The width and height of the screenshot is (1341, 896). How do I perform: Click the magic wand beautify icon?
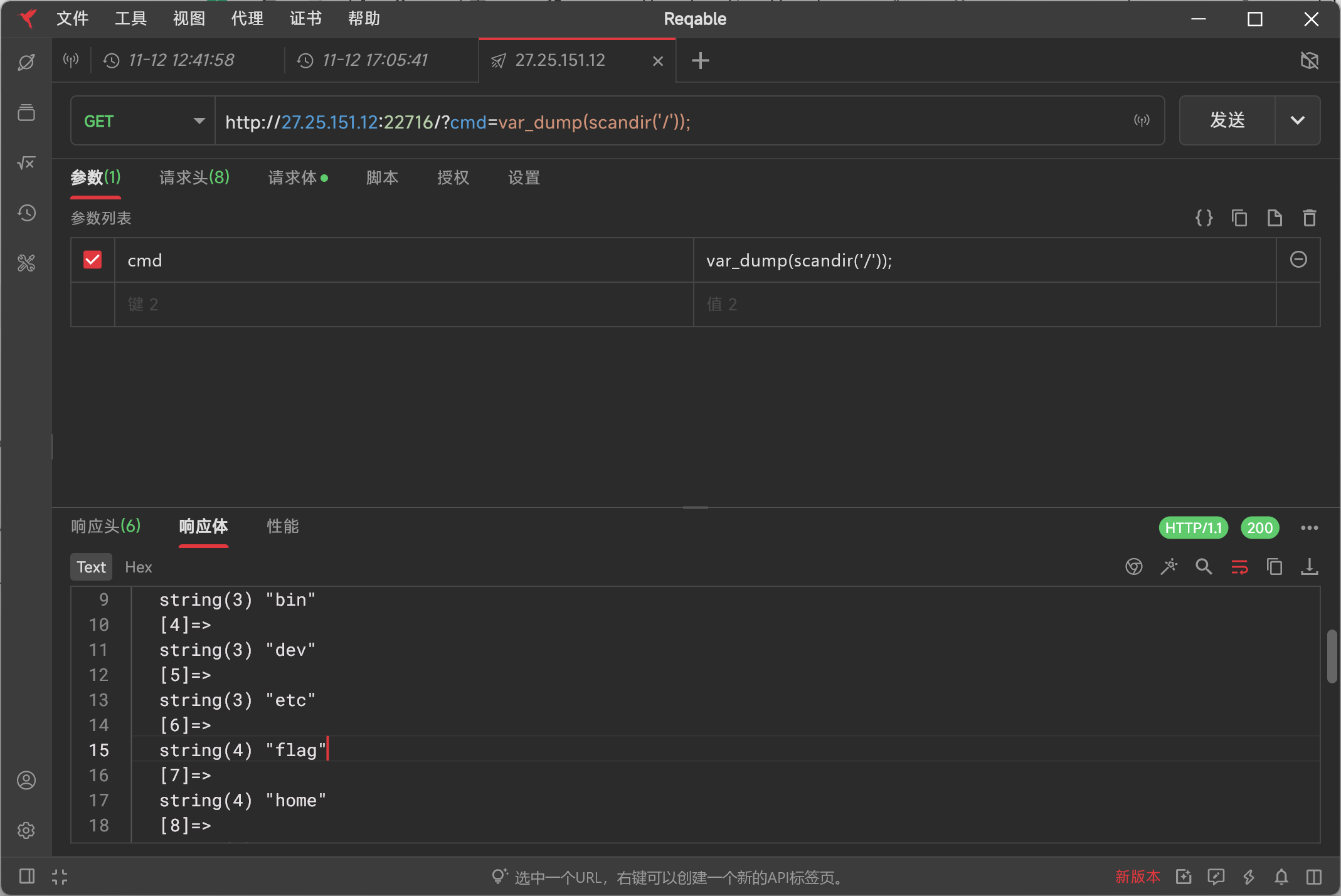click(1169, 567)
